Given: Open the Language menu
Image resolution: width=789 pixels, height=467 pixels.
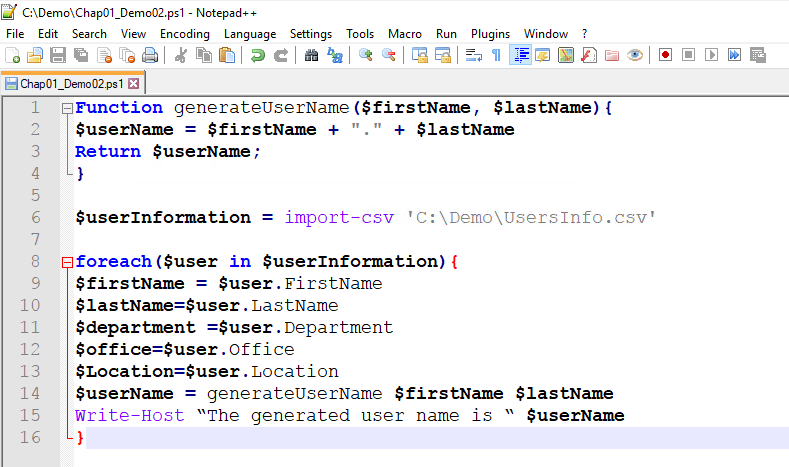Looking at the screenshot, I should (250, 34).
